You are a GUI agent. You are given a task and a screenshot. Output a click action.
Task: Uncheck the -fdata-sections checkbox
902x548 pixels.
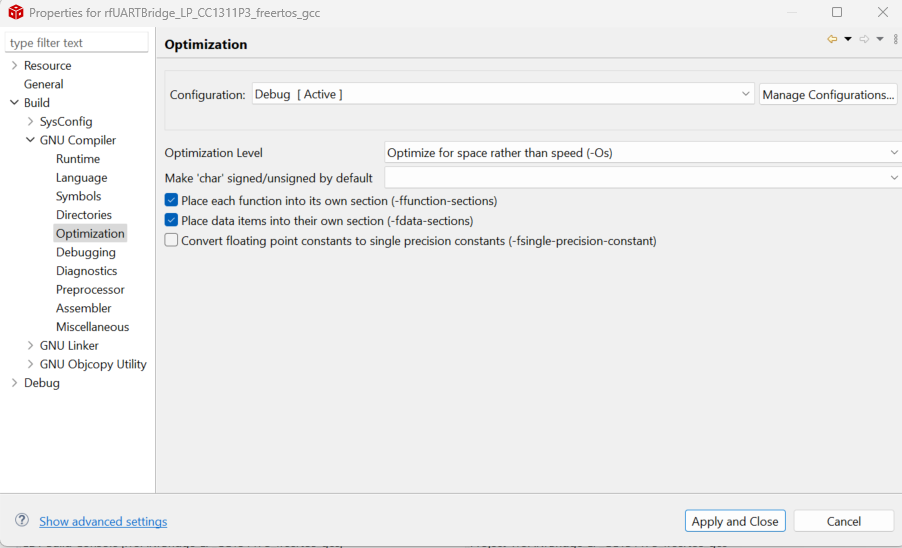(172, 220)
